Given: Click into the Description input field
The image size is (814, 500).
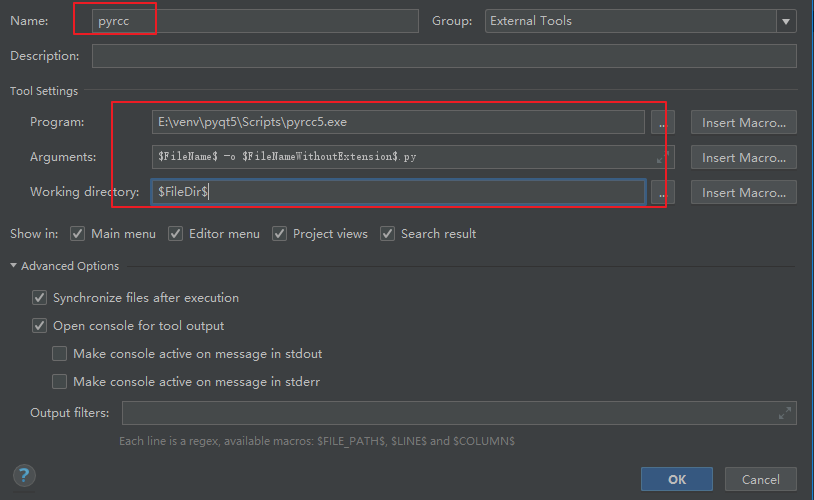Looking at the screenshot, I should [444, 56].
